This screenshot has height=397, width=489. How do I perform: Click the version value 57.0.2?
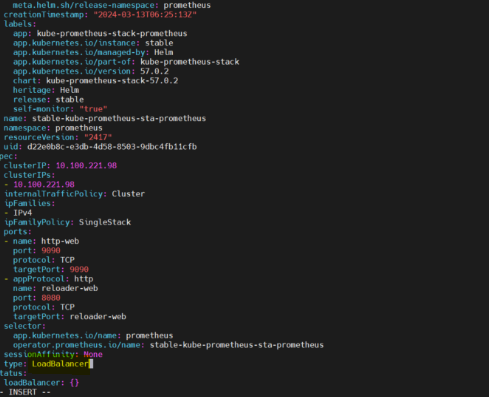coord(154,71)
